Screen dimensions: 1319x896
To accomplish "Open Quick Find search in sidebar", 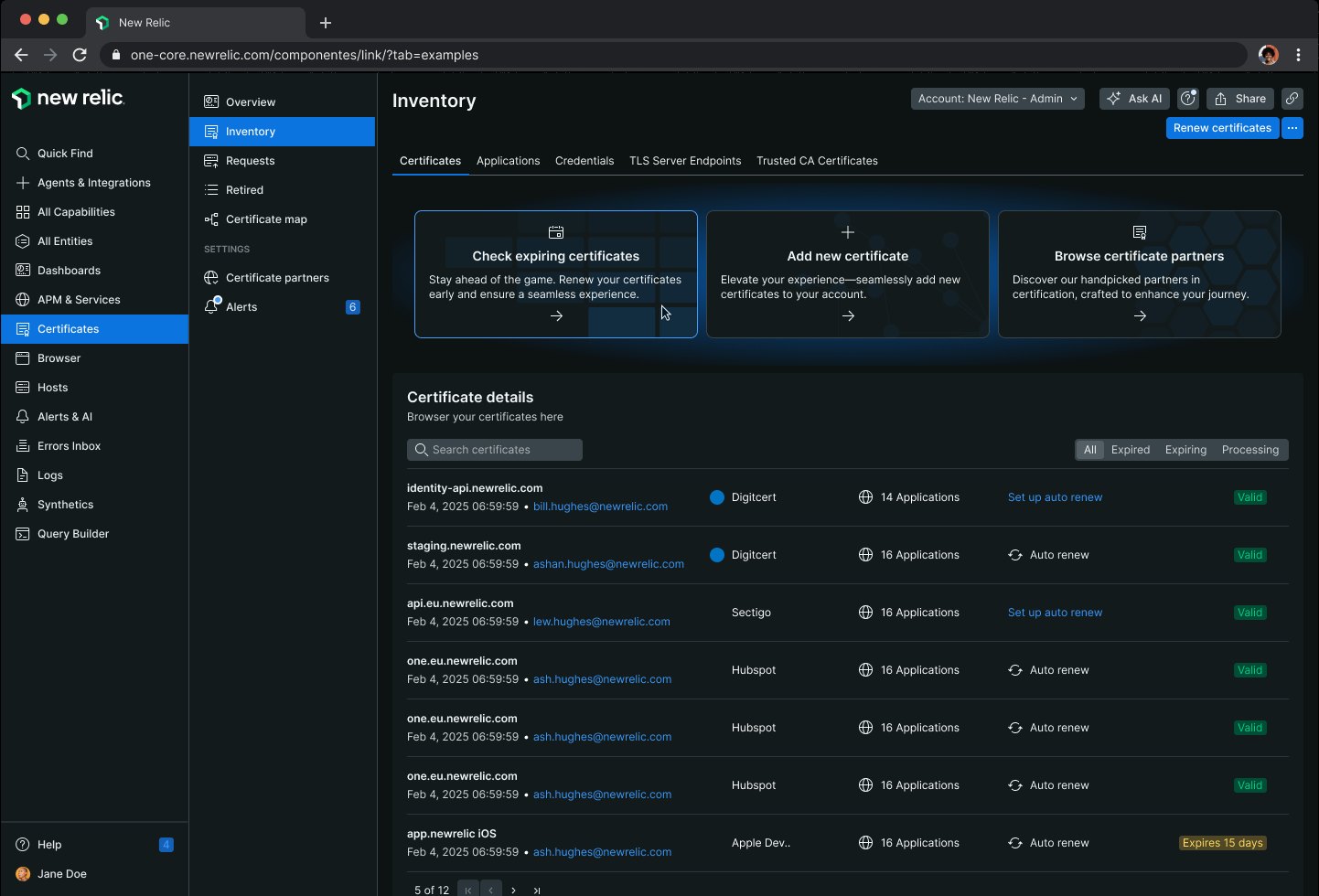I will [x=94, y=154].
